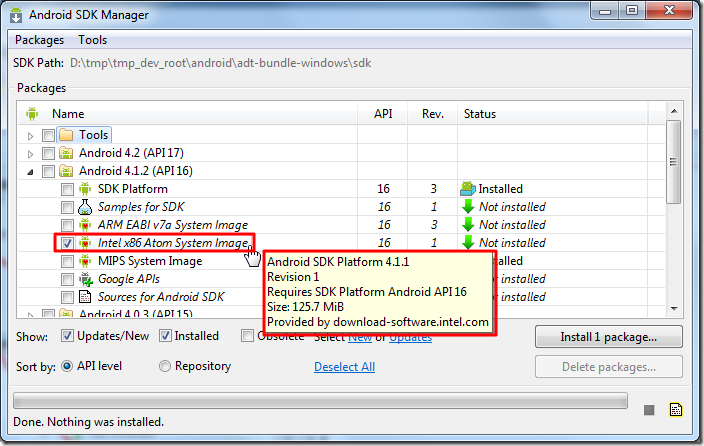Disable the Installed show filter
Screen dimensions: 704x446
click(165, 336)
